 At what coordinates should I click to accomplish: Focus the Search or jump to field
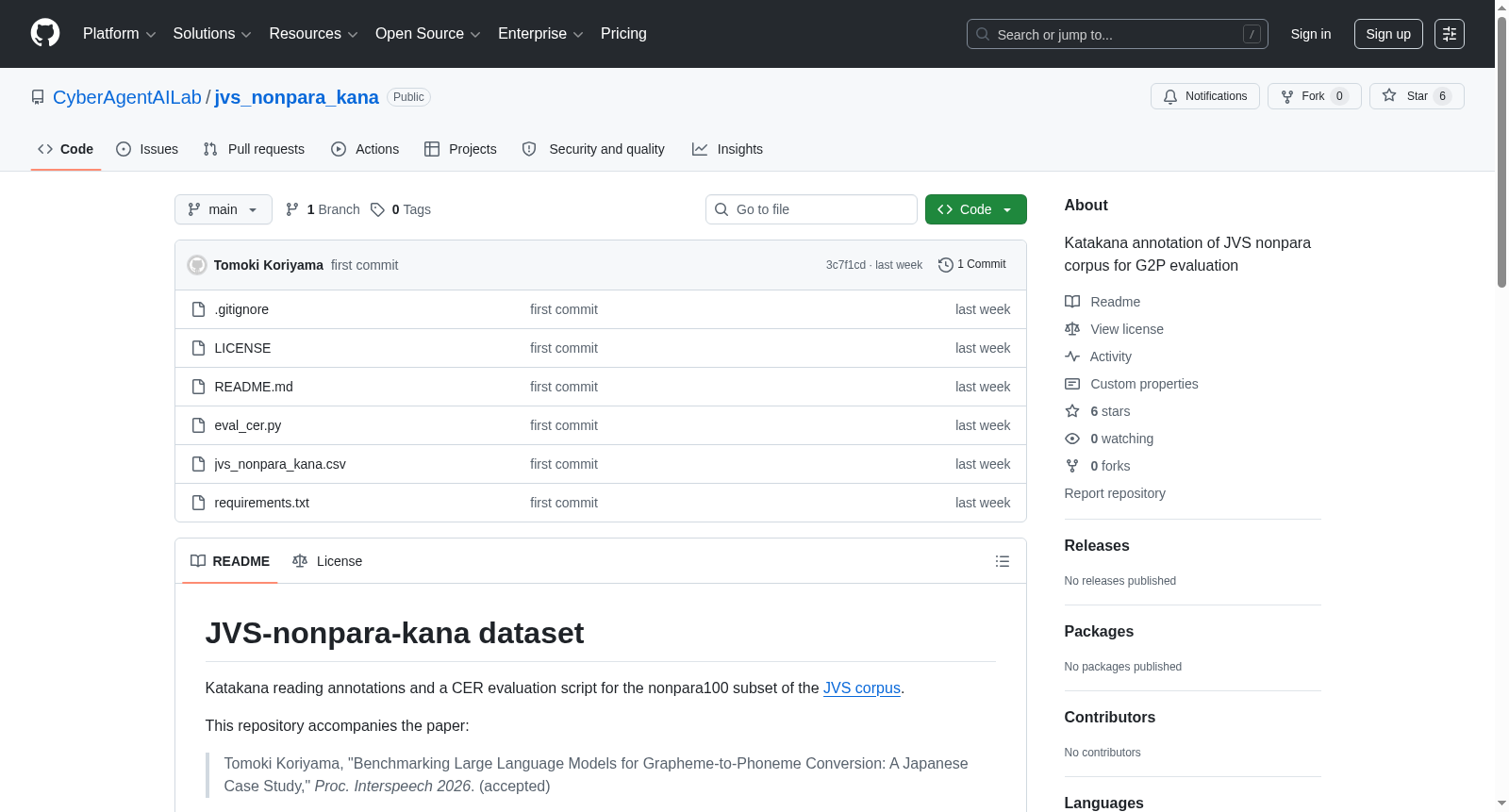[x=1118, y=34]
